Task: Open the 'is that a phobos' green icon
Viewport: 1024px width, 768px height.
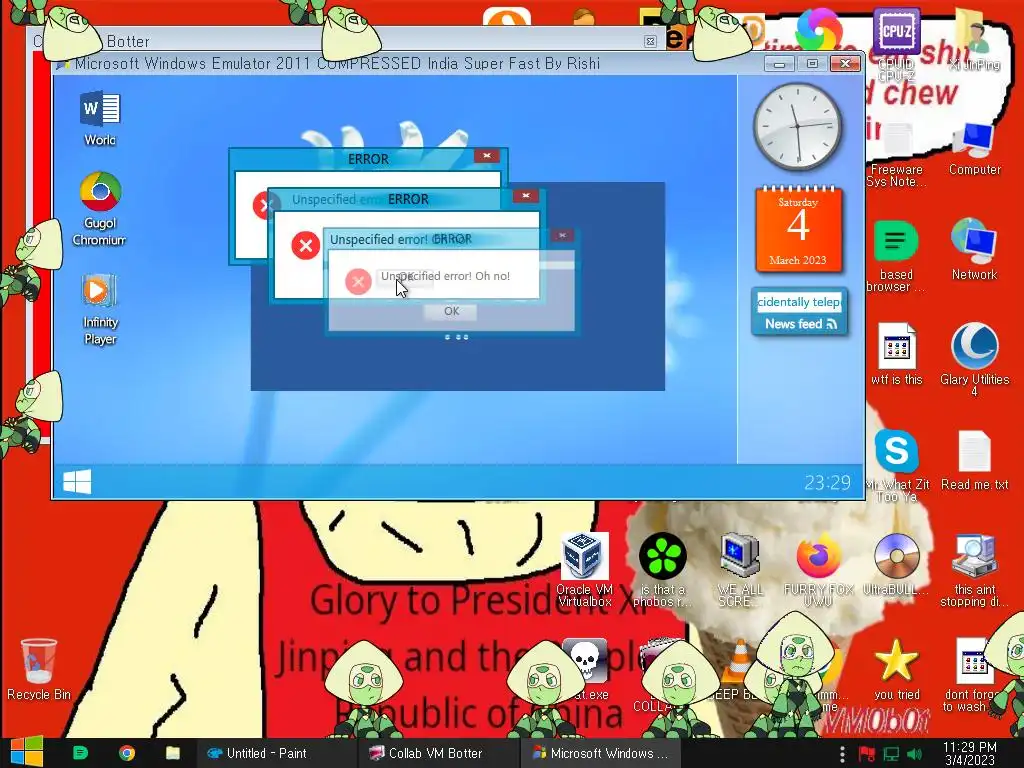Action: point(662,569)
